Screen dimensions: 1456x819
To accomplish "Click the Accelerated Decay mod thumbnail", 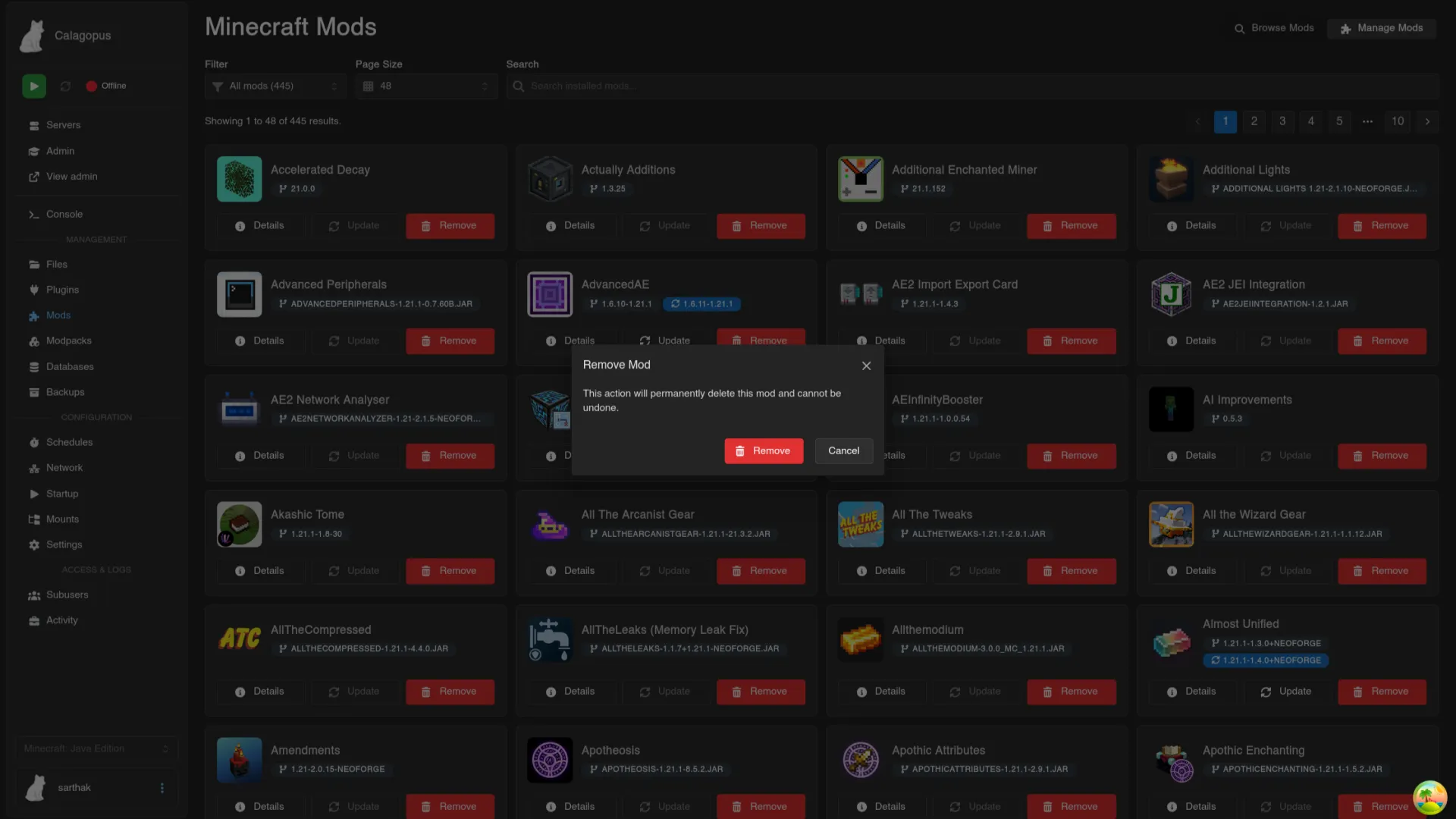I will (239, 179).
